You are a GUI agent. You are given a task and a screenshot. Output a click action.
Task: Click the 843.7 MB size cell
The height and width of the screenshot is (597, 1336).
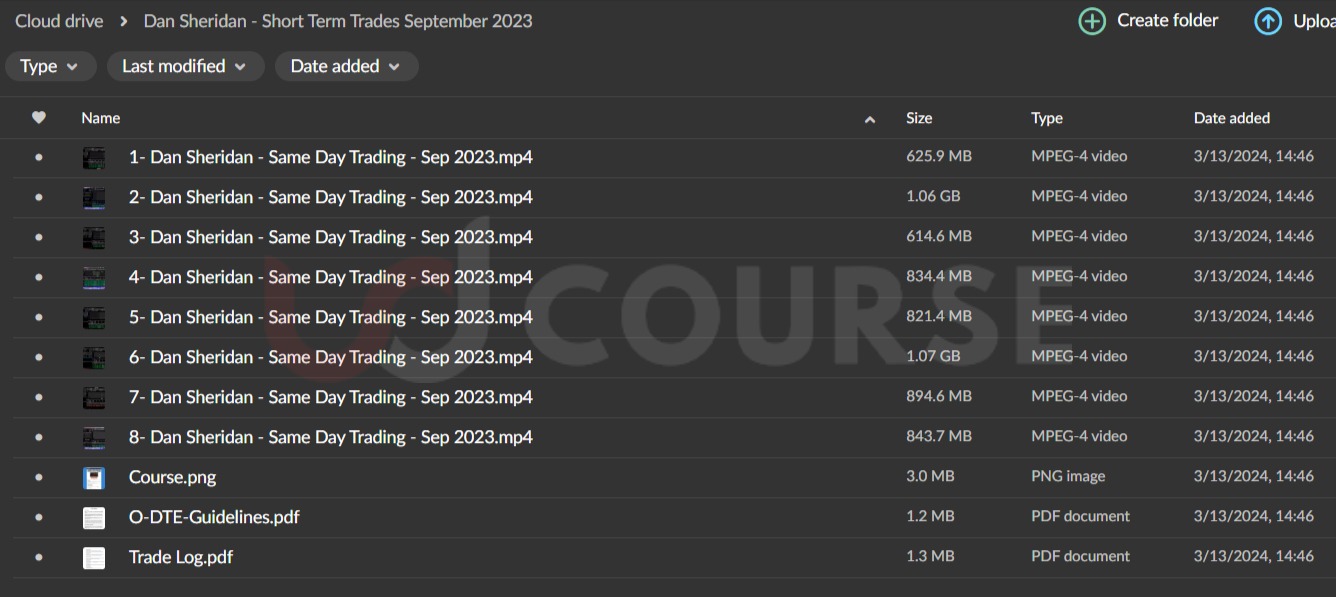939,436
